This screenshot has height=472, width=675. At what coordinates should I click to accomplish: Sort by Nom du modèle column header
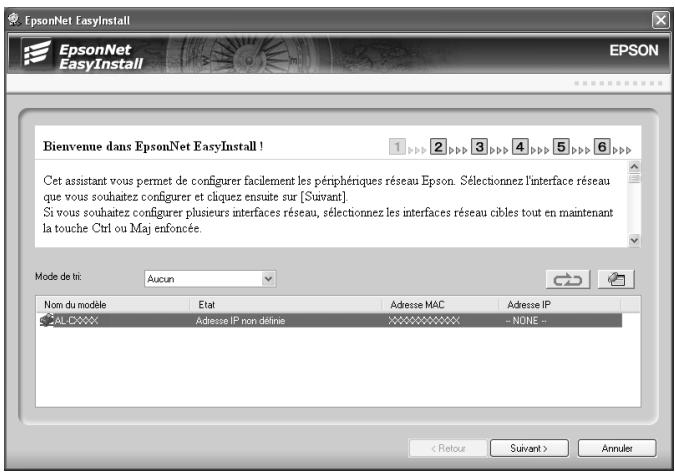(113, 304)
